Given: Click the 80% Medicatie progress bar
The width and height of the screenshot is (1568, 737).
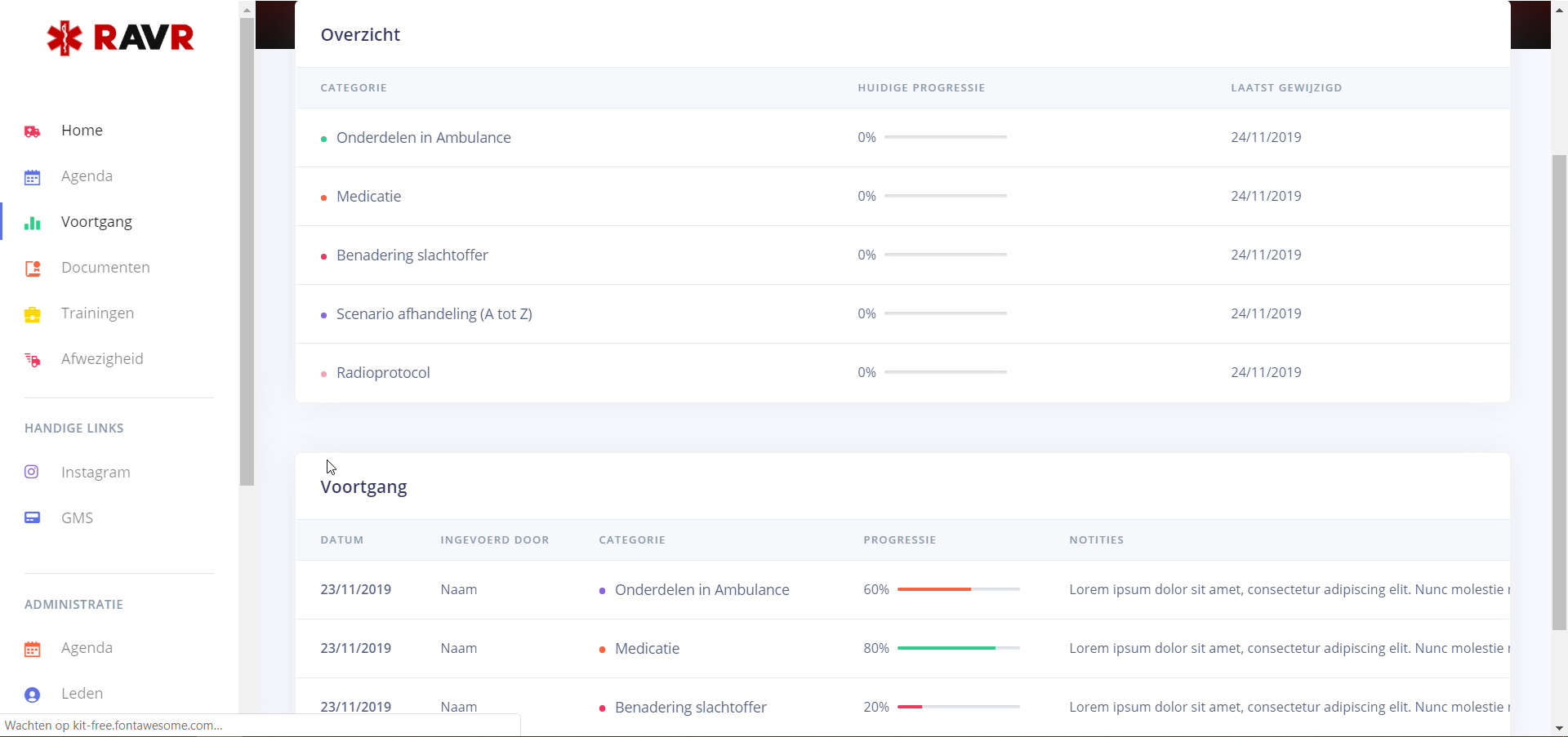Looking at the screenshot, I should tap(958, 648).
